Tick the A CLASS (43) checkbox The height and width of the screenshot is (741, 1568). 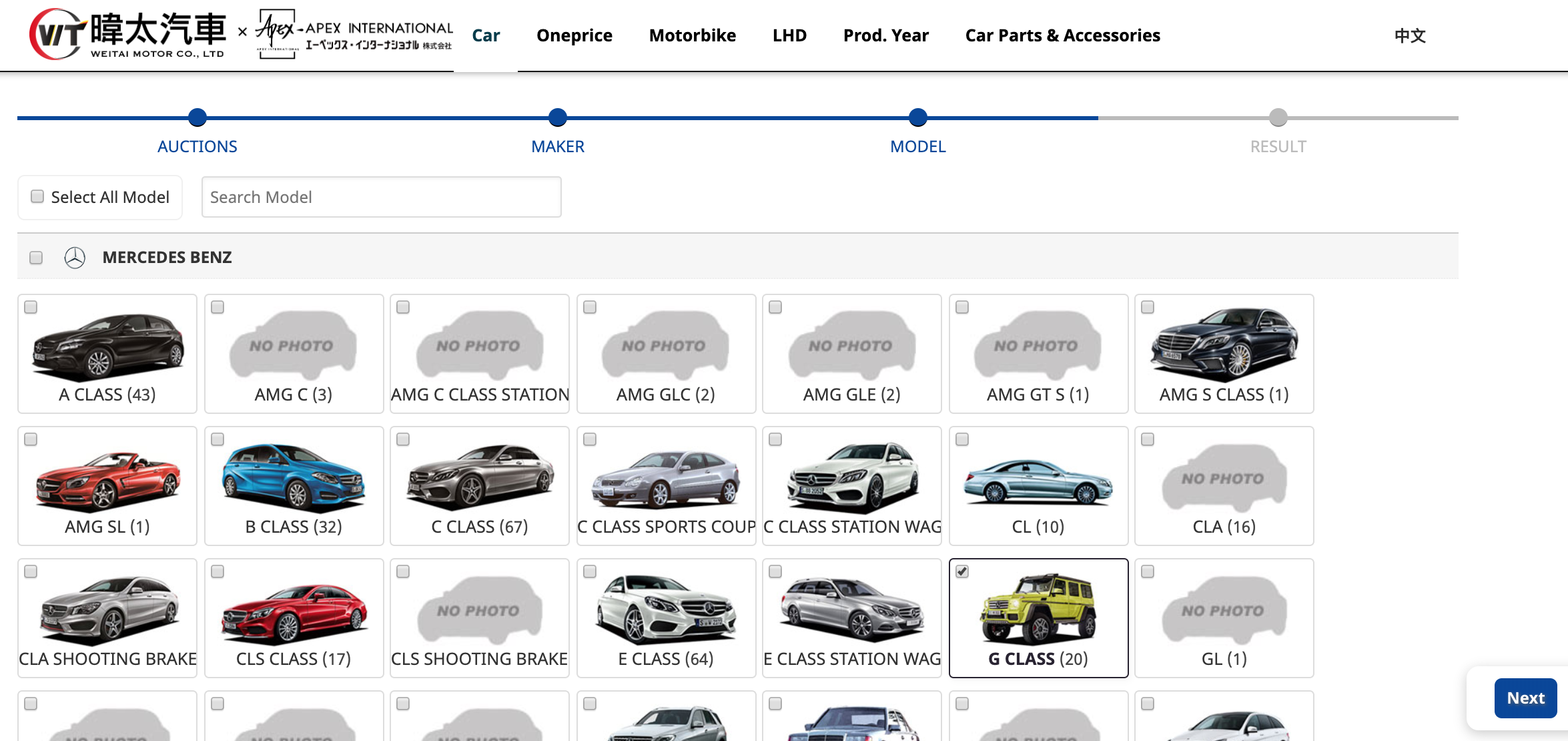(31, 307)
